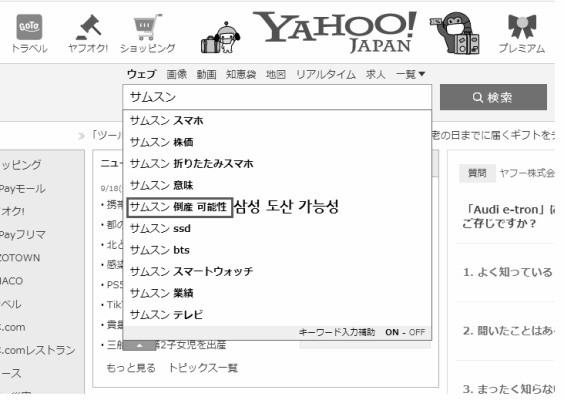Click the masked monkey mascot with suitcase
This screenshot has height=400, width=564.
coord(455,33)
